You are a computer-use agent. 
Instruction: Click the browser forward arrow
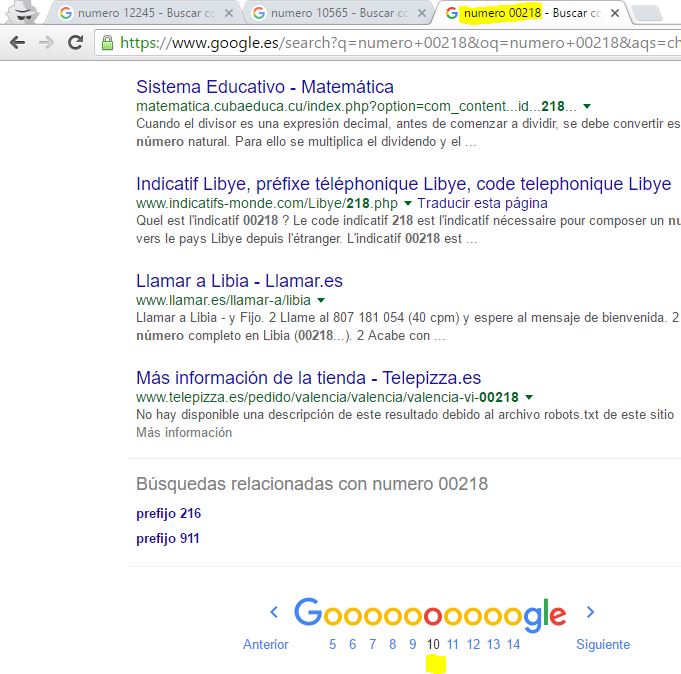(x=46, y=43)
